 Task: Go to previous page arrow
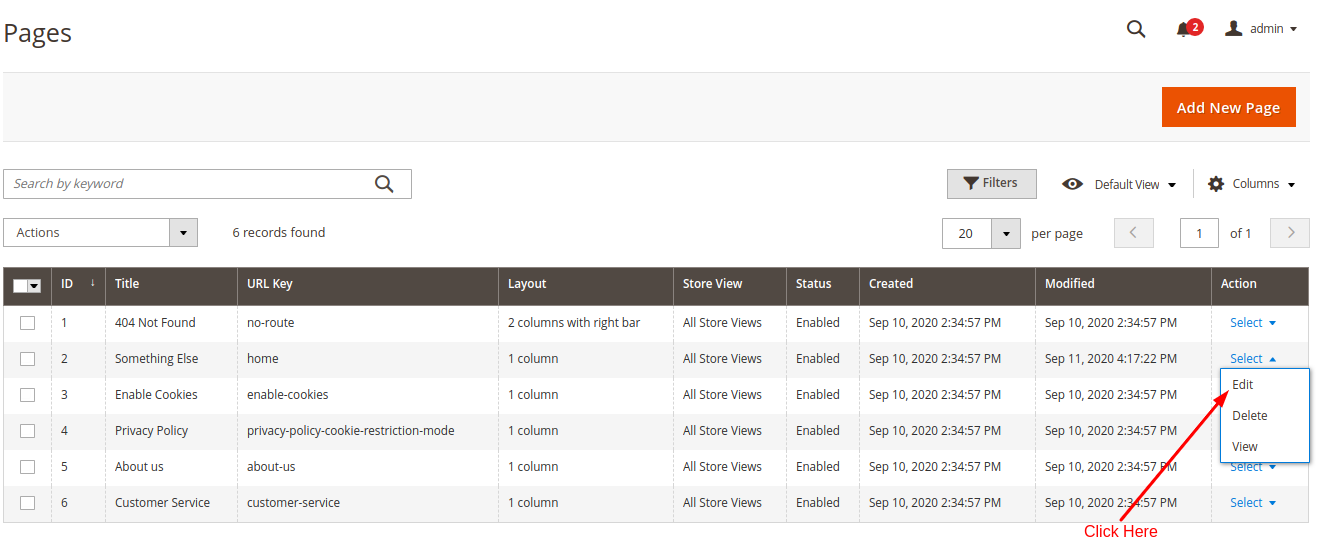point(1133,233)
